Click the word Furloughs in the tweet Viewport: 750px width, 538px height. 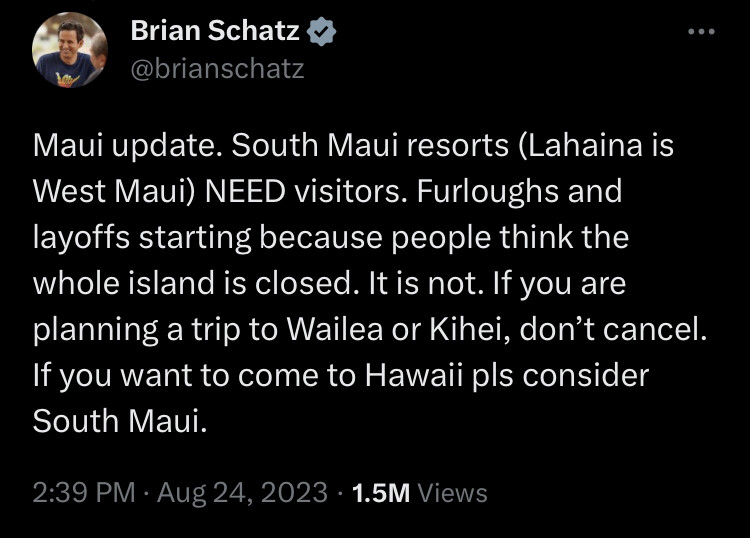click(488, 191)
